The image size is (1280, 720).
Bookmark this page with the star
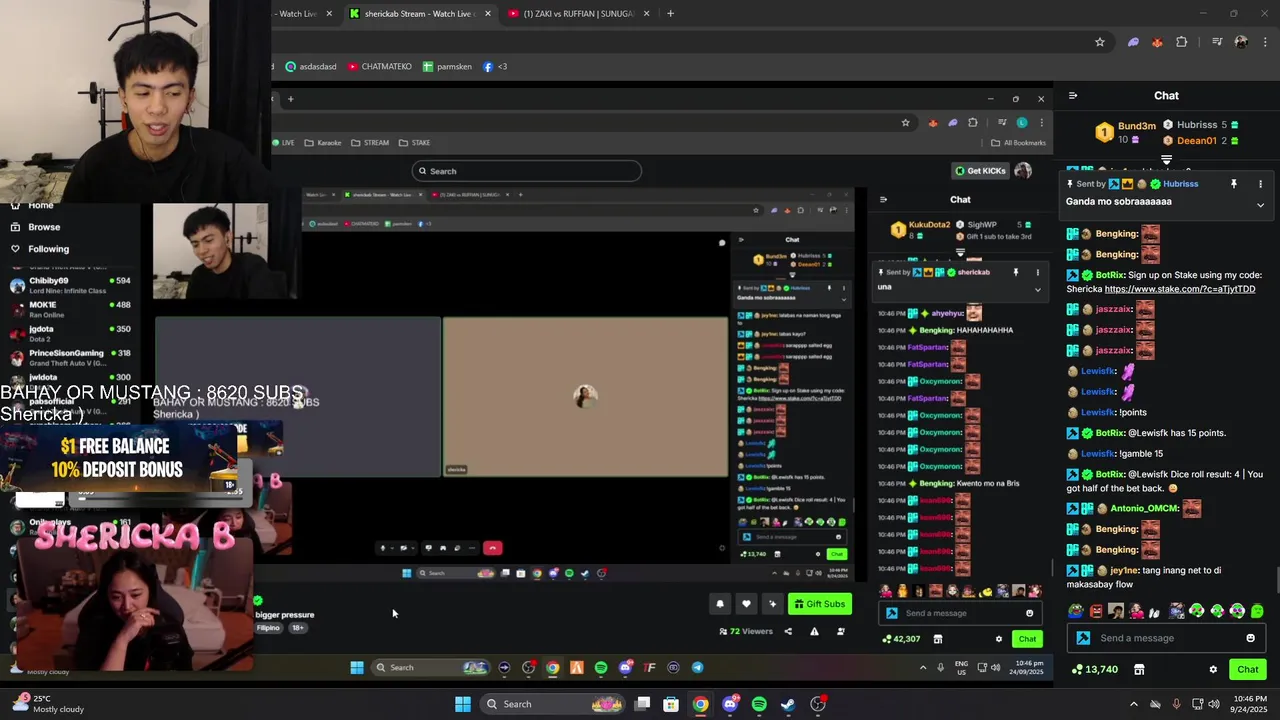click(x=1100, y=42)
